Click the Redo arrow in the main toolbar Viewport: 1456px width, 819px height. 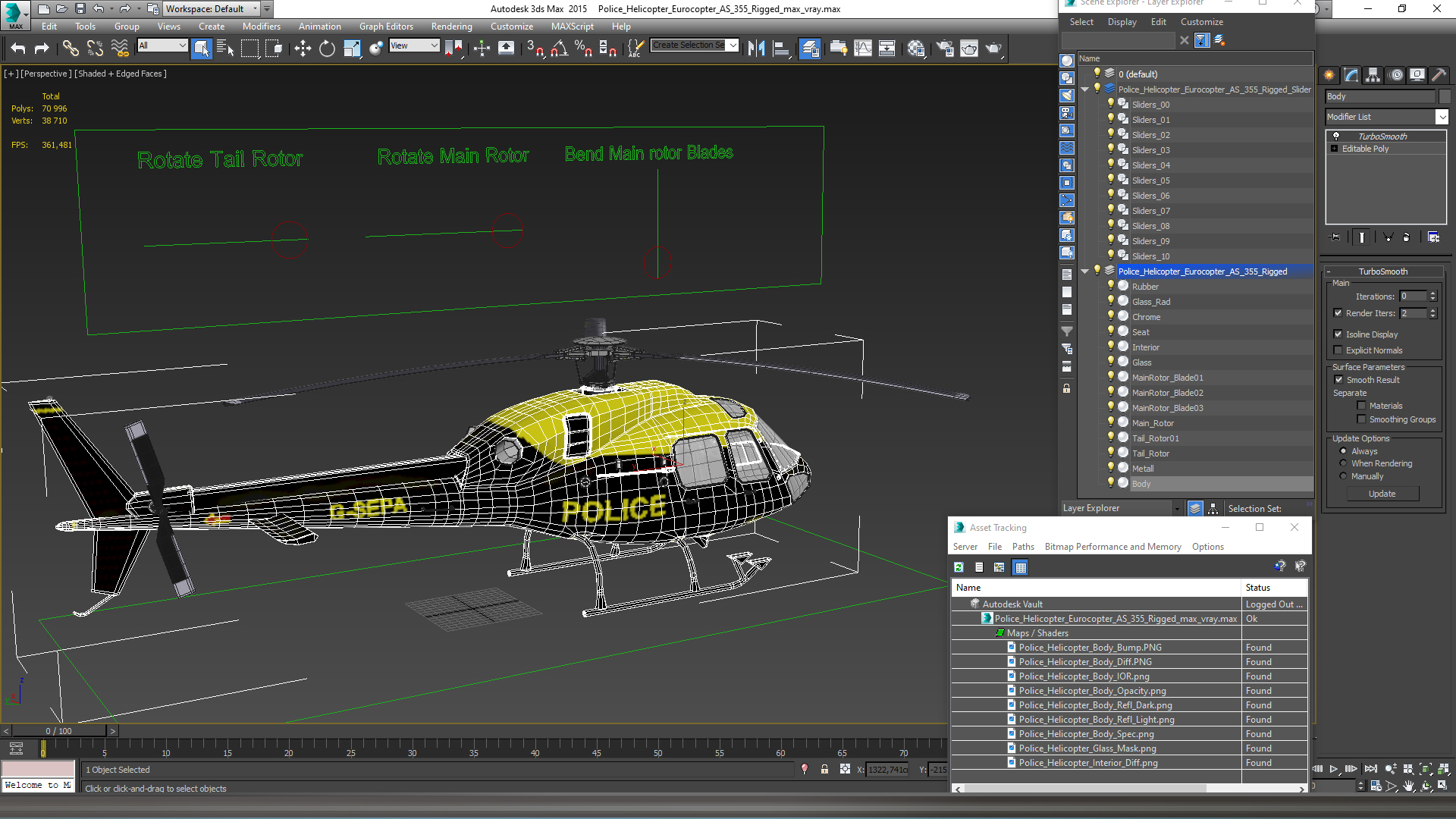click(42, 49)
